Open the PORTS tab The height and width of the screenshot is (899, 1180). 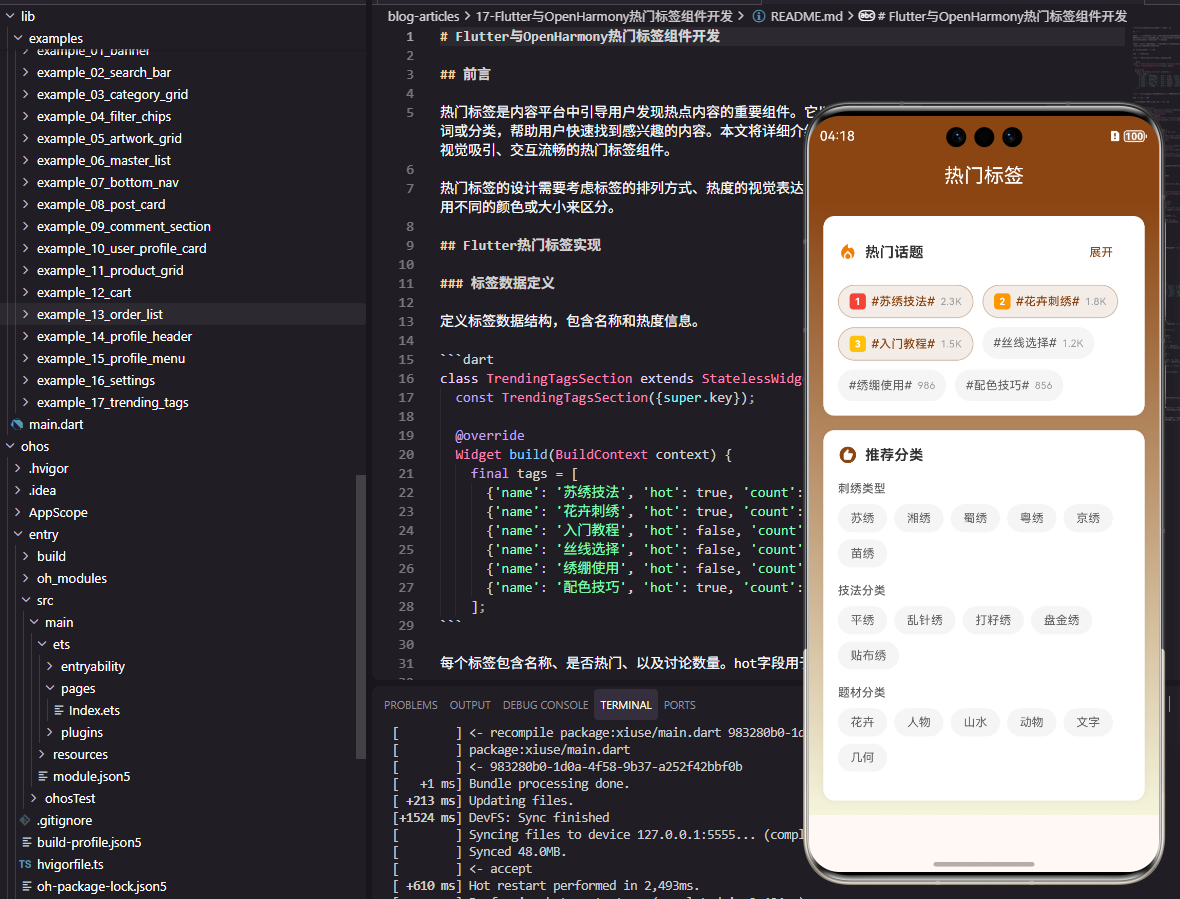[x=679, y=705]
